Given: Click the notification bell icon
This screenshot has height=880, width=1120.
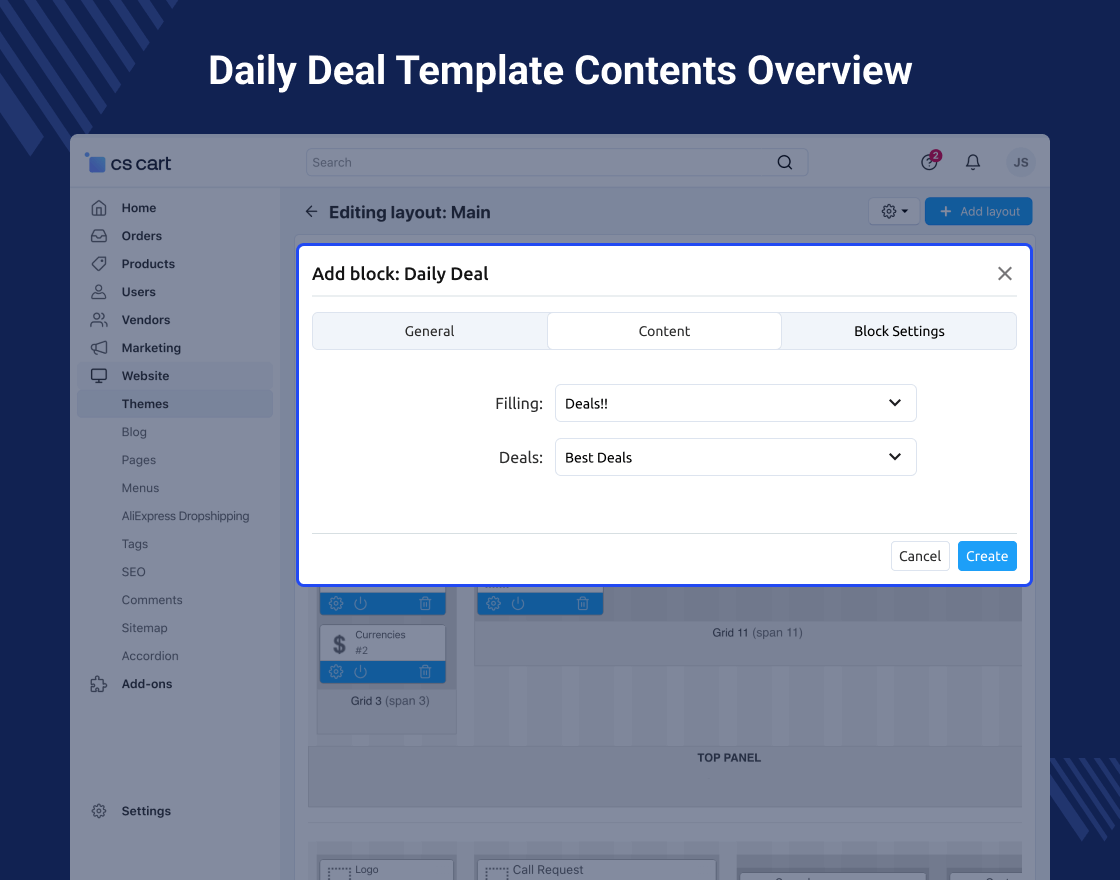Looking at the screenshot, I should [x=972, y=162].
